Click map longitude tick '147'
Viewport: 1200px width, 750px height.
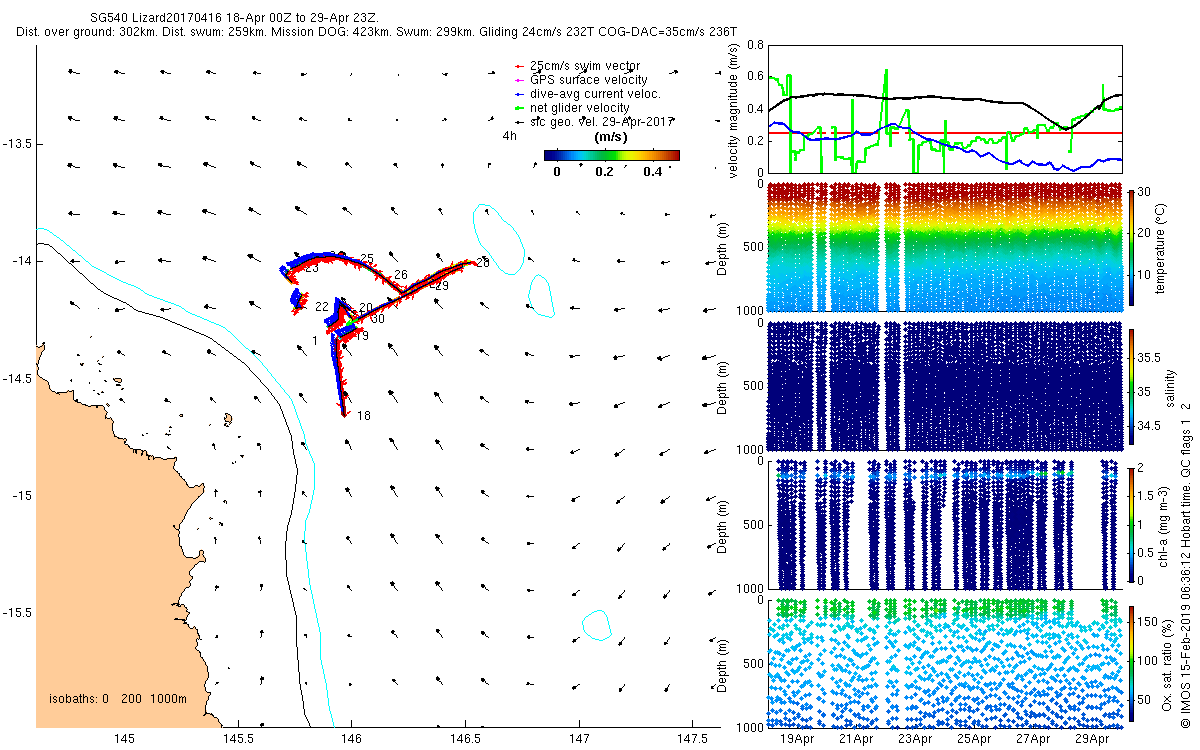click(579, 740)
